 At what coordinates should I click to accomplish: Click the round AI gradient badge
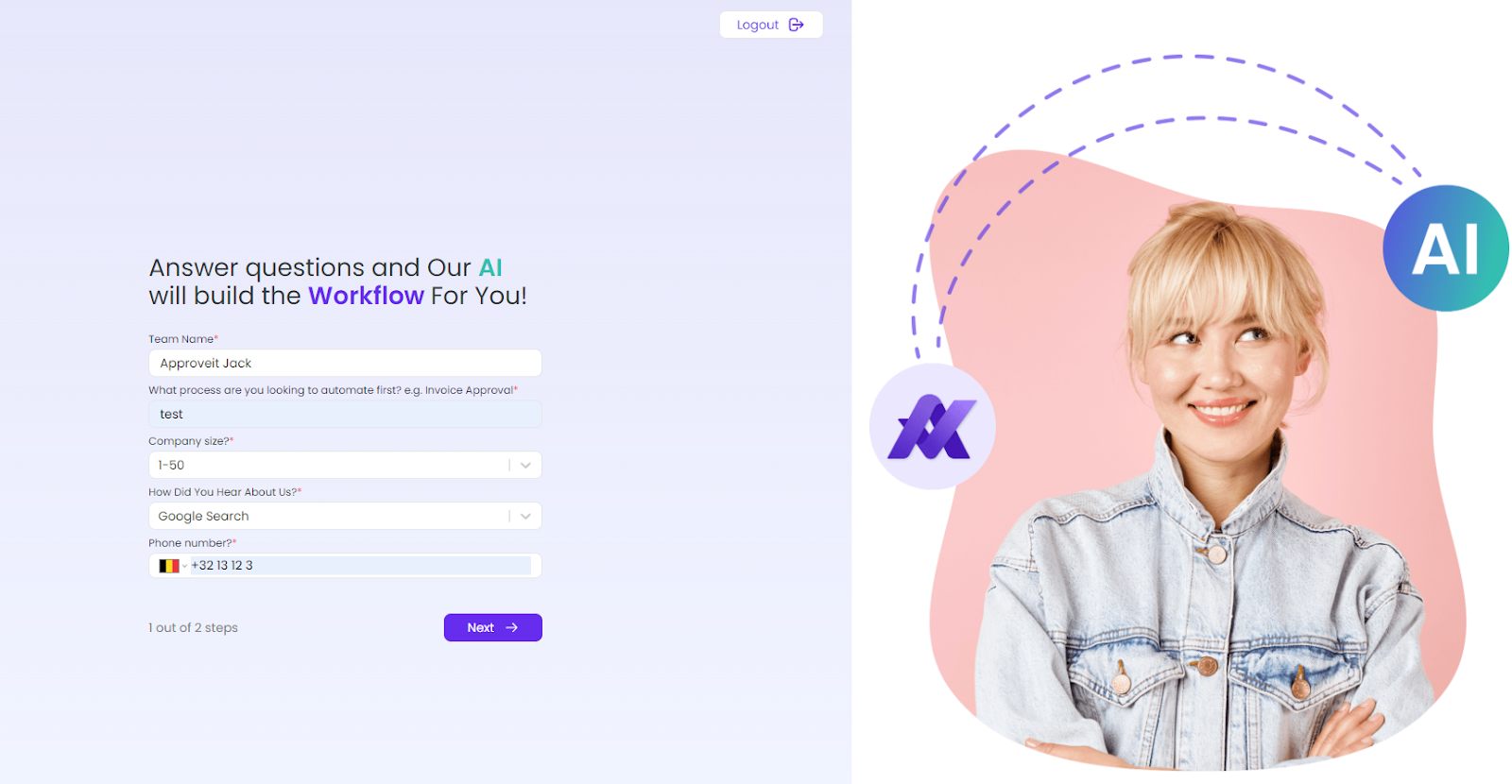click(1445, 248)
